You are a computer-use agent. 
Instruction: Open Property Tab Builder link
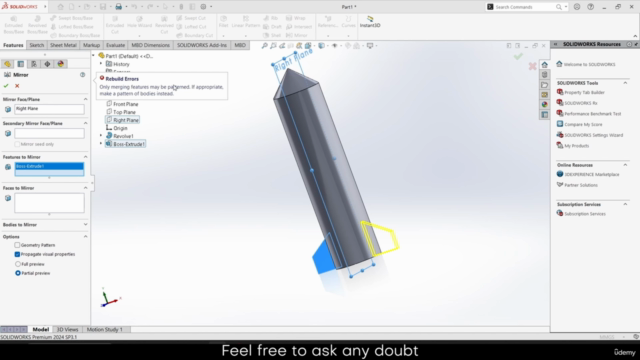[x=584, y=93]
